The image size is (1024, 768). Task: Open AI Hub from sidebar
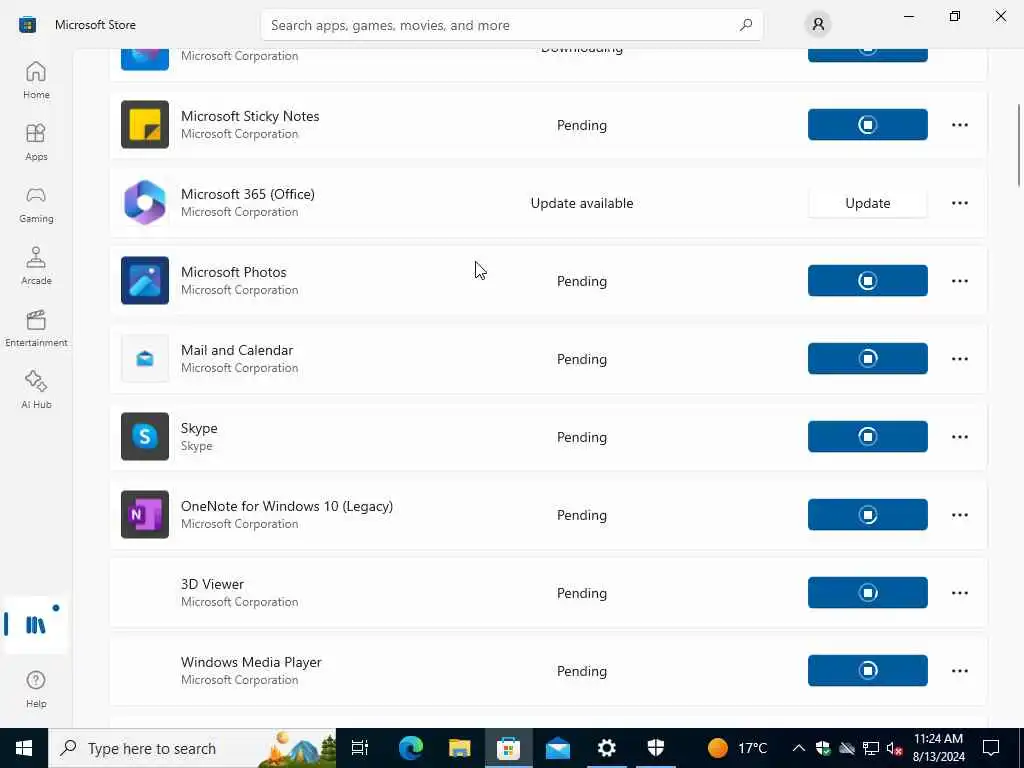point(36,390)
